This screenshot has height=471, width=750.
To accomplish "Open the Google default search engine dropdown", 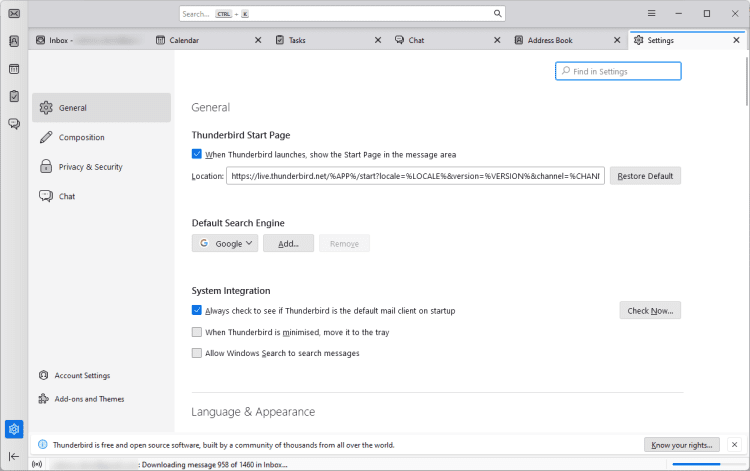I will pos(225,243).
